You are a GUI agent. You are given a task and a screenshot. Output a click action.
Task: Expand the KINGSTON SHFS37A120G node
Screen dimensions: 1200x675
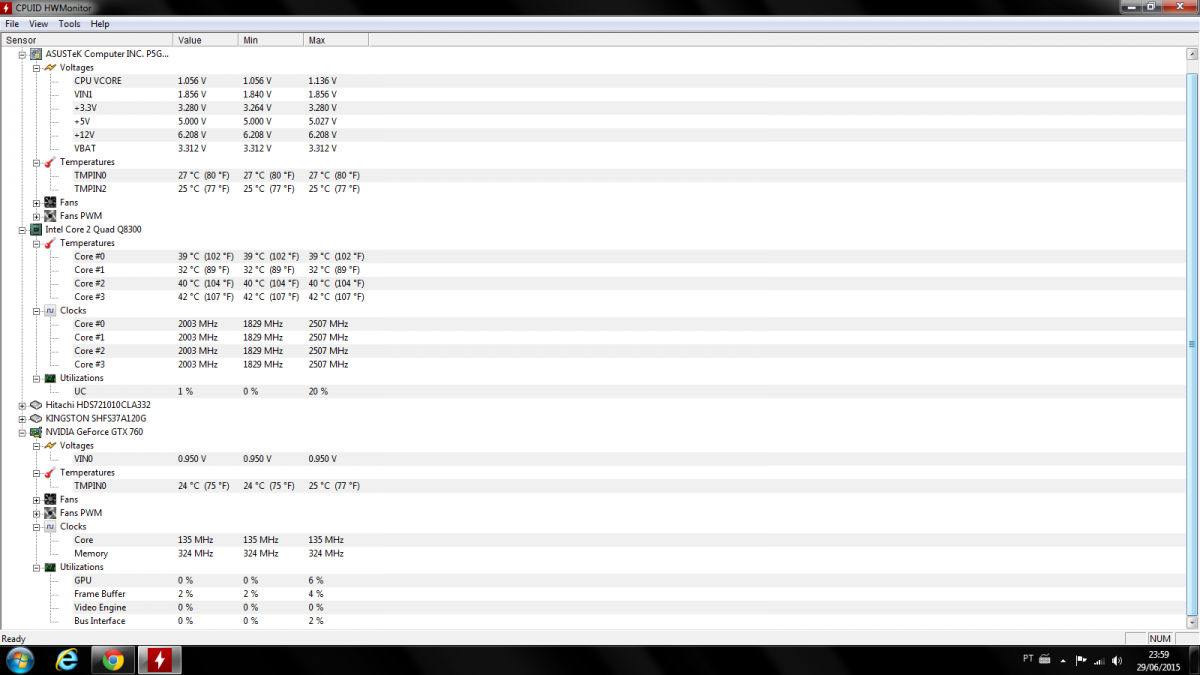click(22, 418)
